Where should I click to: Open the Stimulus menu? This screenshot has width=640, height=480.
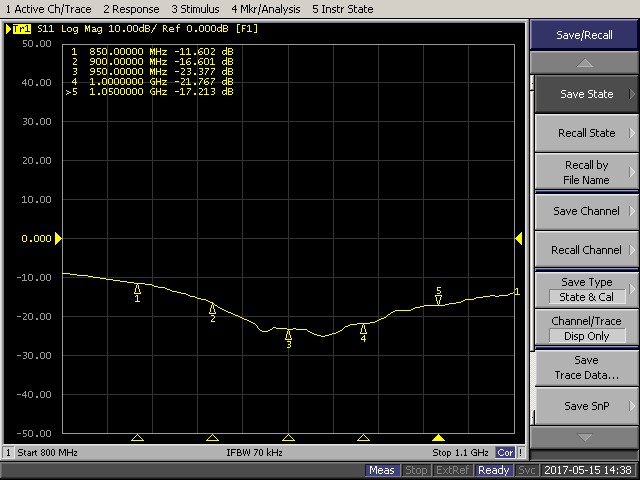point(165,9)
